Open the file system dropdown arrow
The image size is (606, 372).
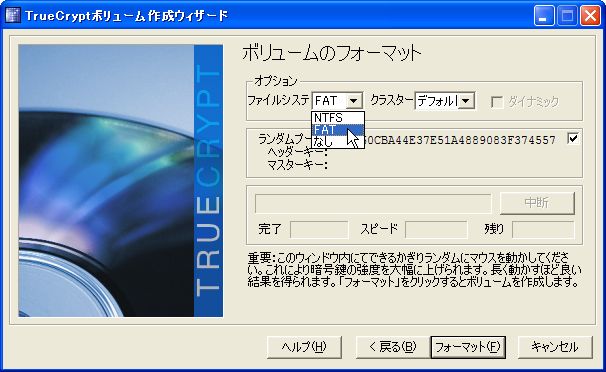click(x=353, y=101)
